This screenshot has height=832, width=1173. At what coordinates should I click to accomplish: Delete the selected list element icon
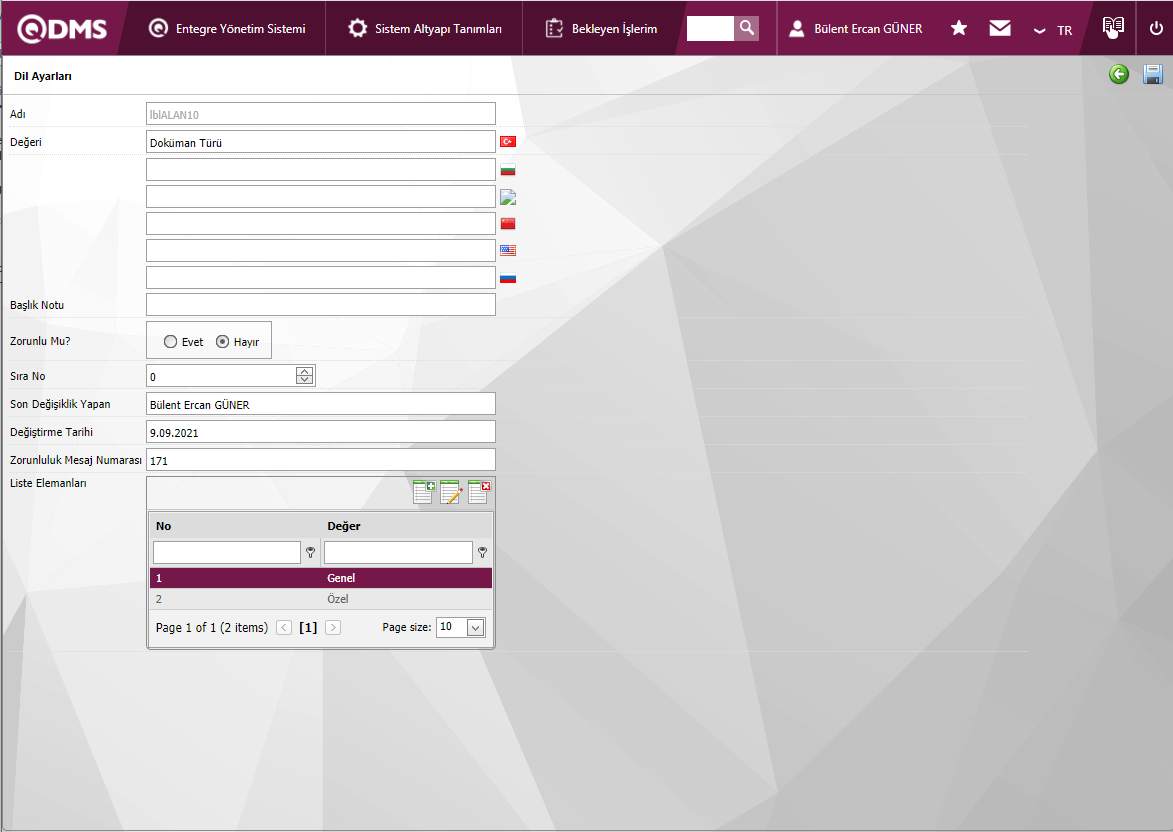click(x=479, y=492)
